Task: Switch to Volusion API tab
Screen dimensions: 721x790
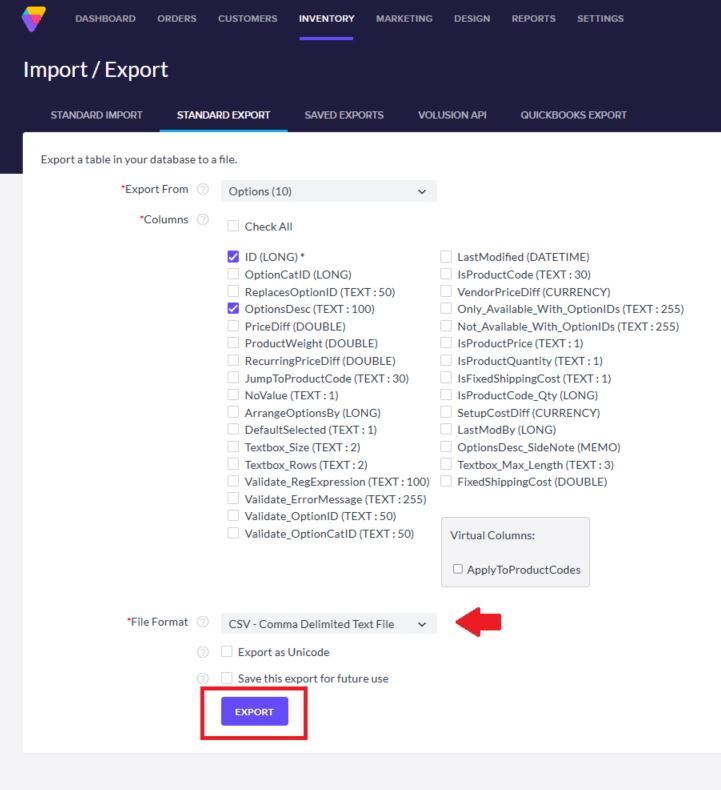Action: [452, 115]
